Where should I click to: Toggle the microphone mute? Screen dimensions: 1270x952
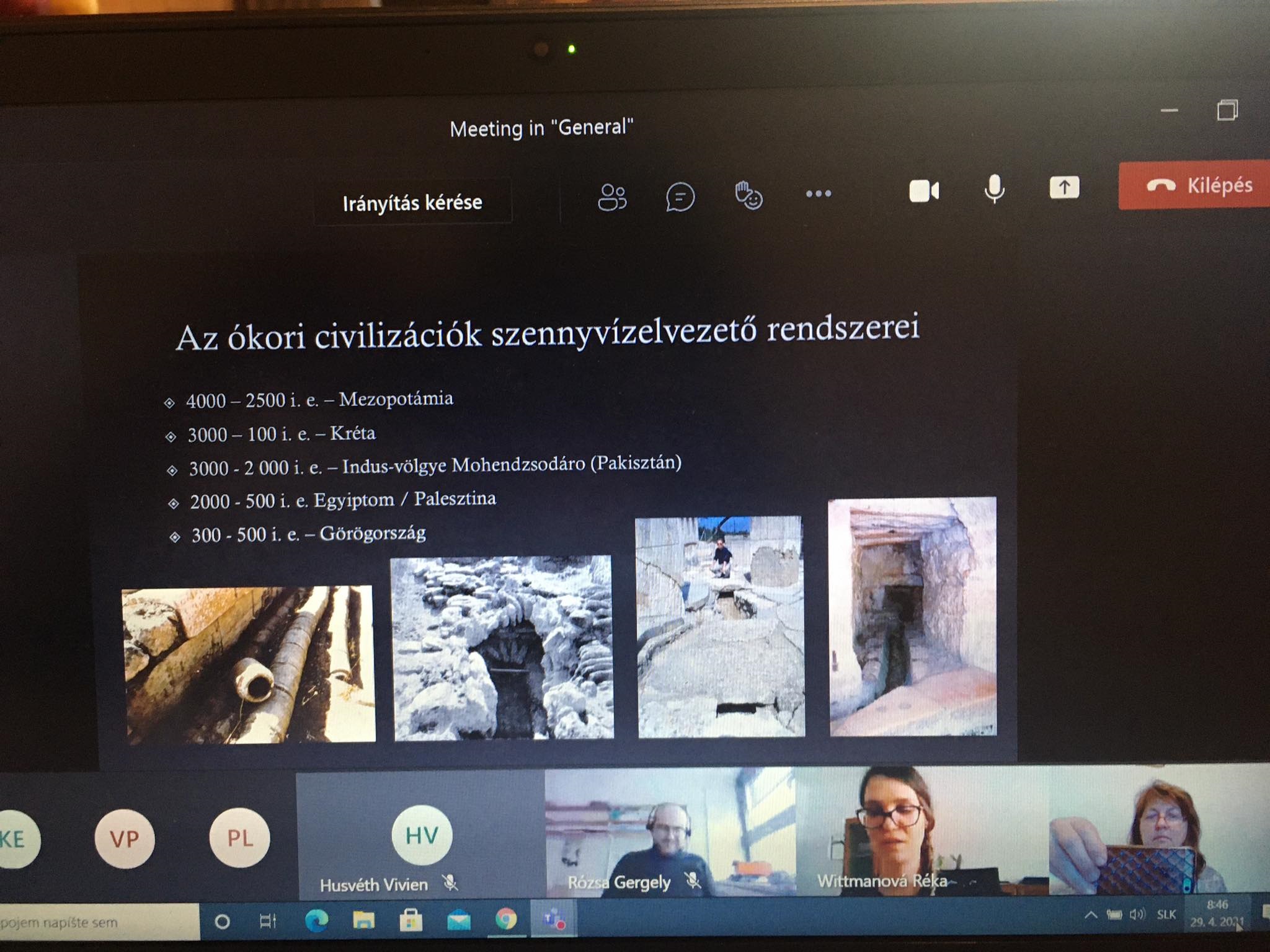(x=995, y=189)
